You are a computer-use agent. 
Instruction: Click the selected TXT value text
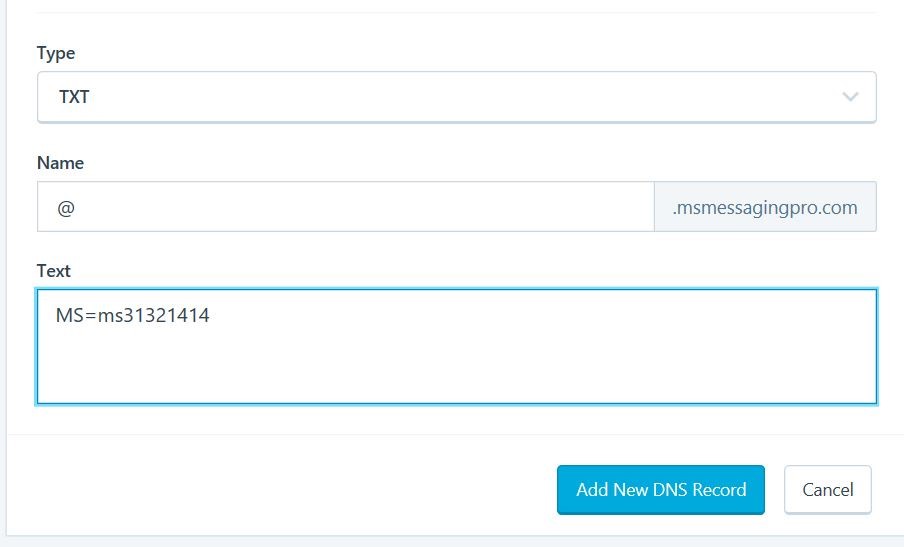pyautogui.click(x=75, y=97)
